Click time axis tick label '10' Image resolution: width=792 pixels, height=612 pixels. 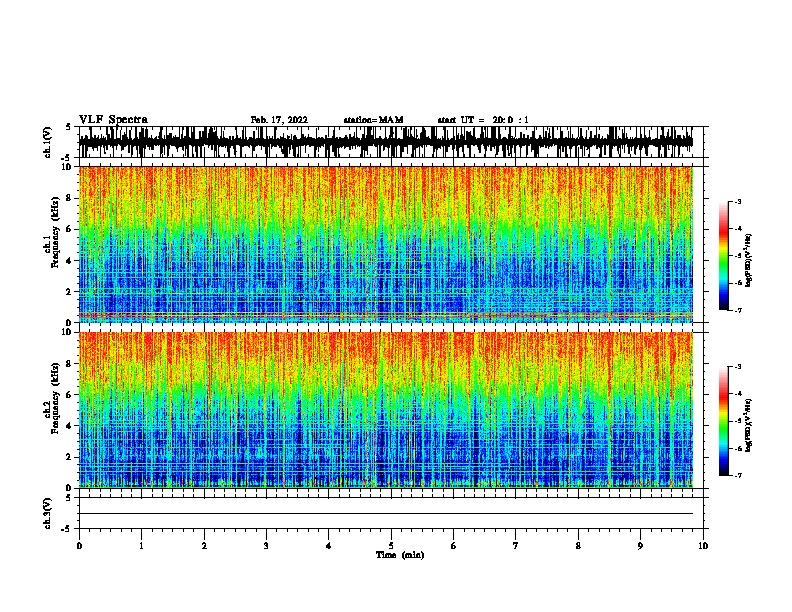coord(703,546)
